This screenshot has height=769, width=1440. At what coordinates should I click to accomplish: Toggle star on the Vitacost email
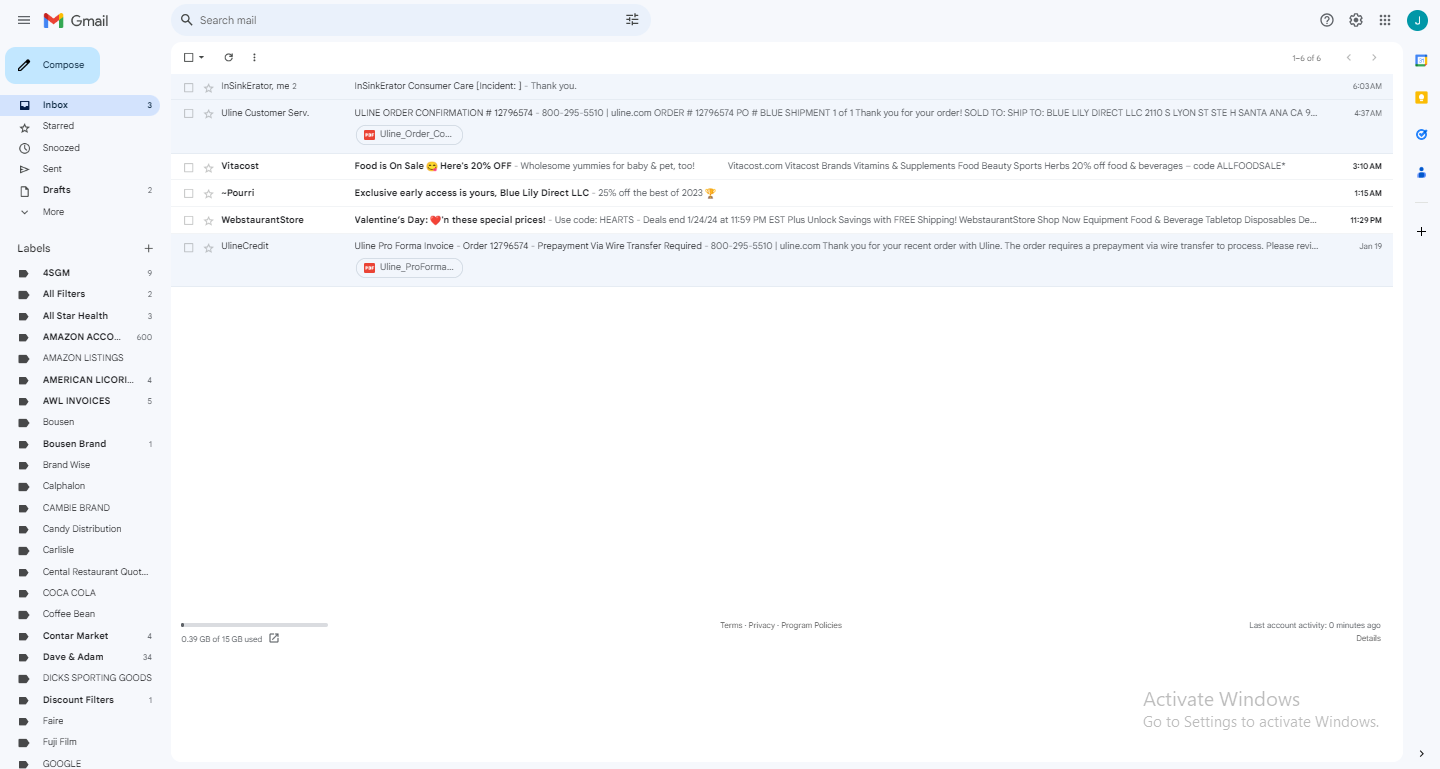[208, 166]
